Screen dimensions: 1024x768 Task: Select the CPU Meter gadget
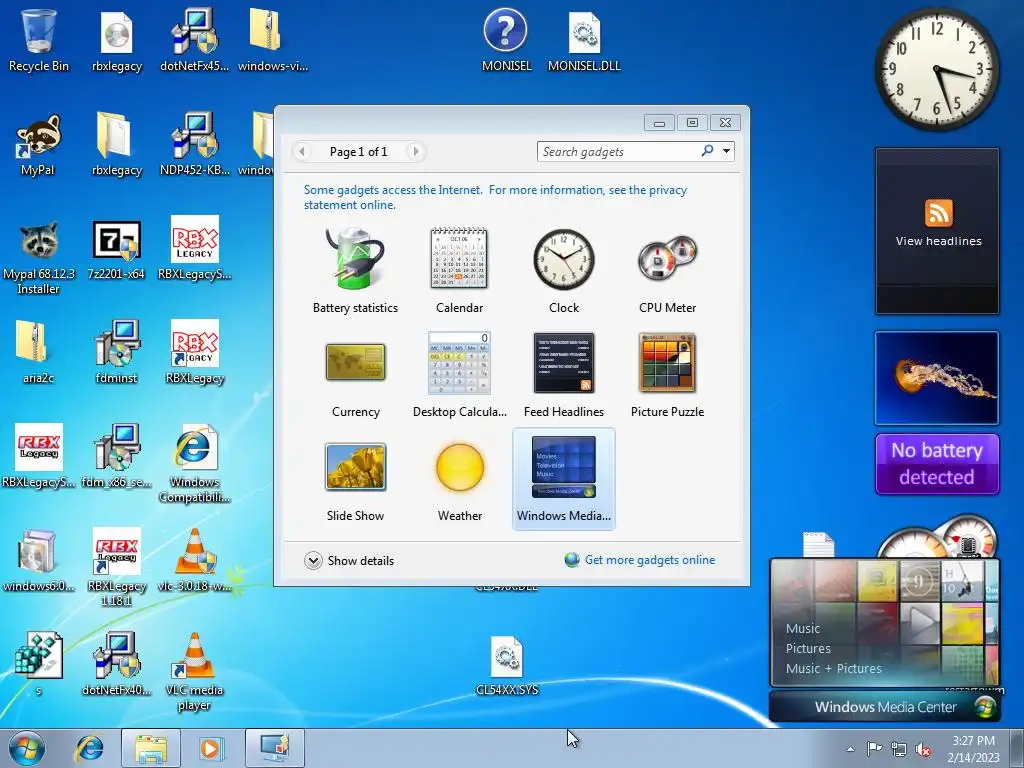click(x=667, y=271)
